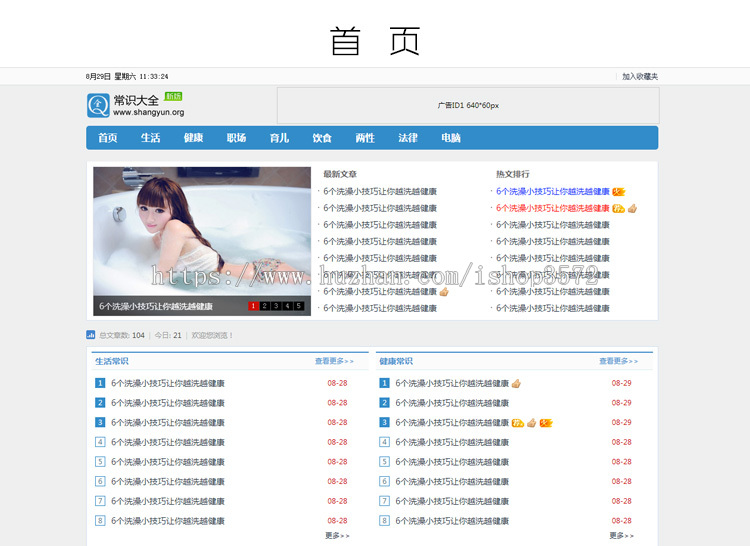Click the www.shangyun.org site URL text
Viewport: 750px width, 546px height.
click(x=149, y=112)
